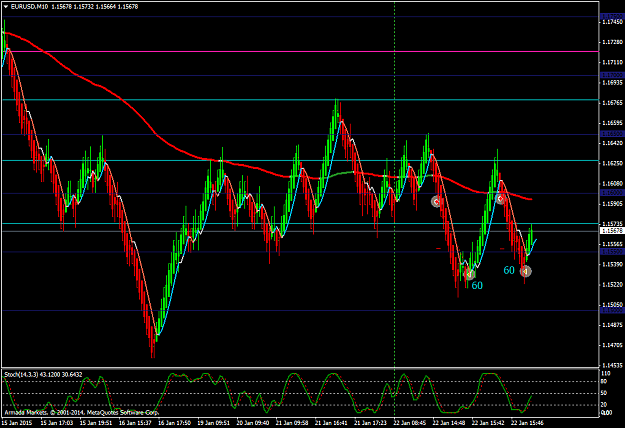Image resolution: width=625 pixels, height=428 pixels.
Task: Open the chart menu triangle beside EURUSD,M10
Action: [x=6, y=6]
